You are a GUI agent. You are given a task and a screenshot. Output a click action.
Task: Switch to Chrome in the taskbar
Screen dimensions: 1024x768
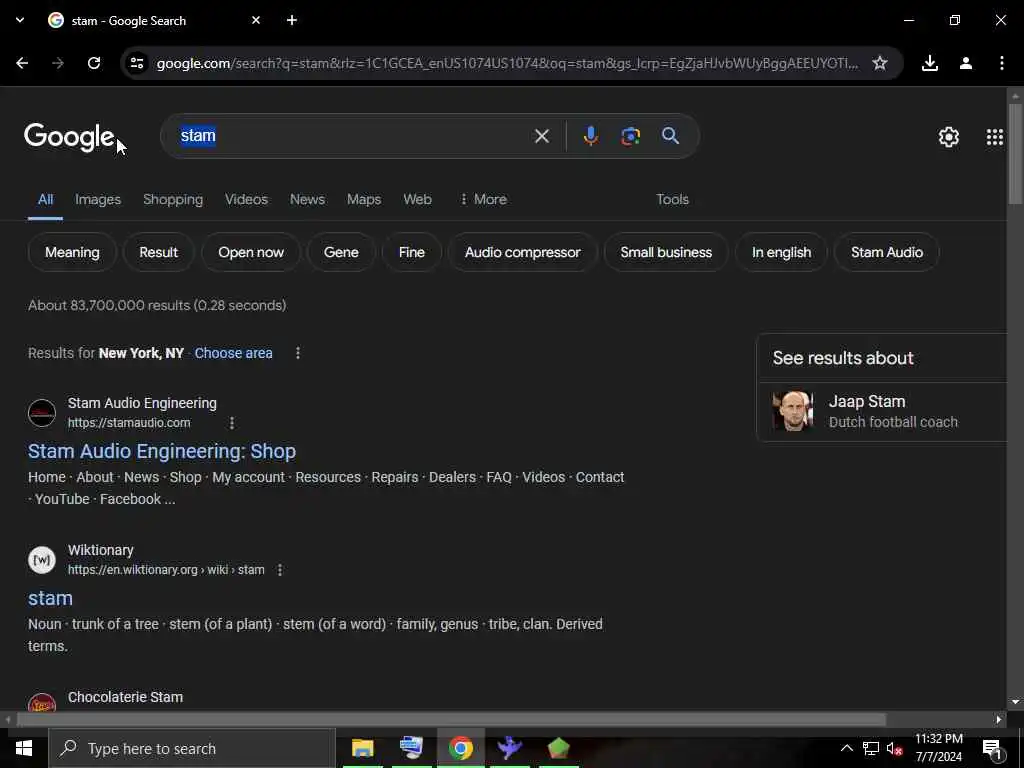point(460,748)
